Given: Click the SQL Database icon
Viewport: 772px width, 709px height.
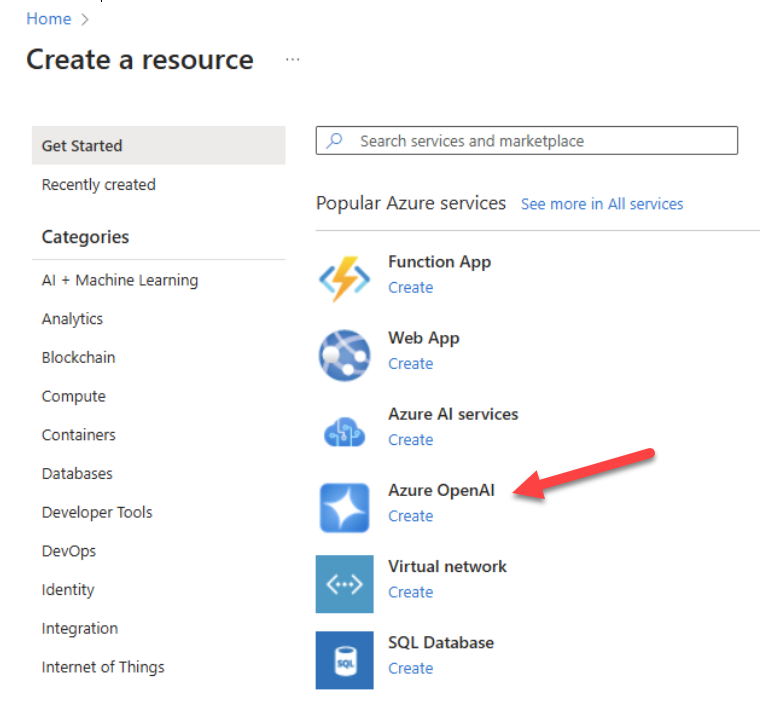Looking at the screenshot, I should [x=344, y=660].
